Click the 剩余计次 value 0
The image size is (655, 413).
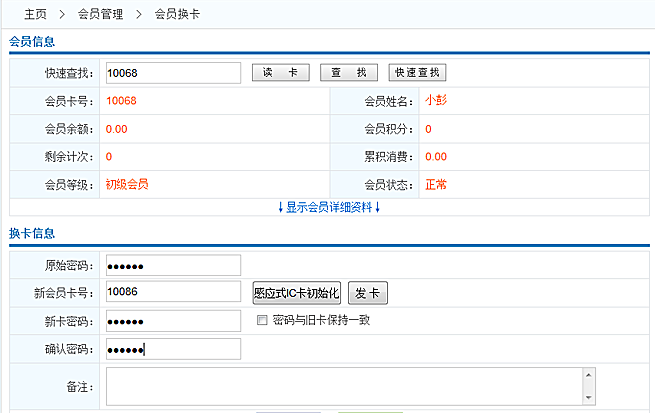coord(109,157)
